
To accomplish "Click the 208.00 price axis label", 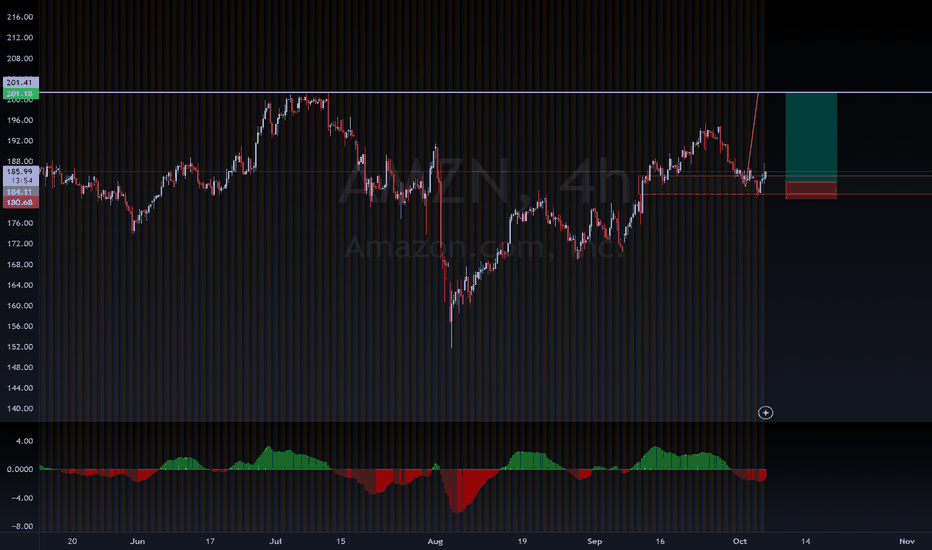I will [20, 58].
